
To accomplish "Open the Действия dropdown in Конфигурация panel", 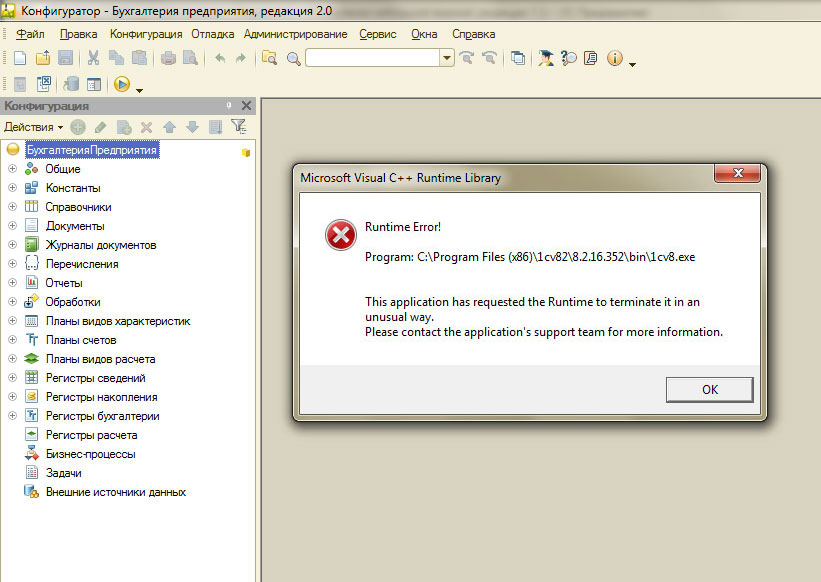I will click(x=34, y=127).
